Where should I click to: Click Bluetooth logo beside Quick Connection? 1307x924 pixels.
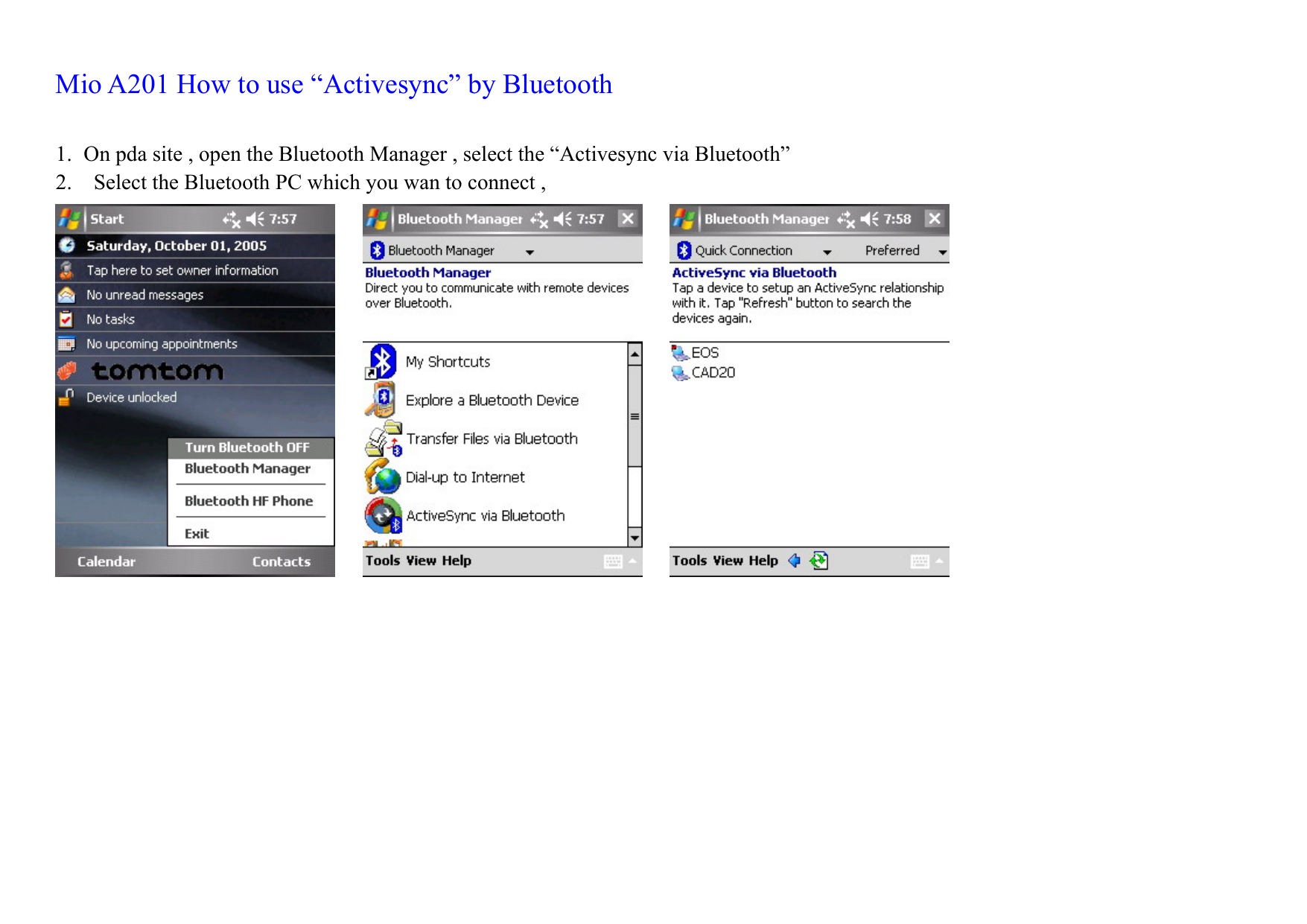click(x=684, y=250)
